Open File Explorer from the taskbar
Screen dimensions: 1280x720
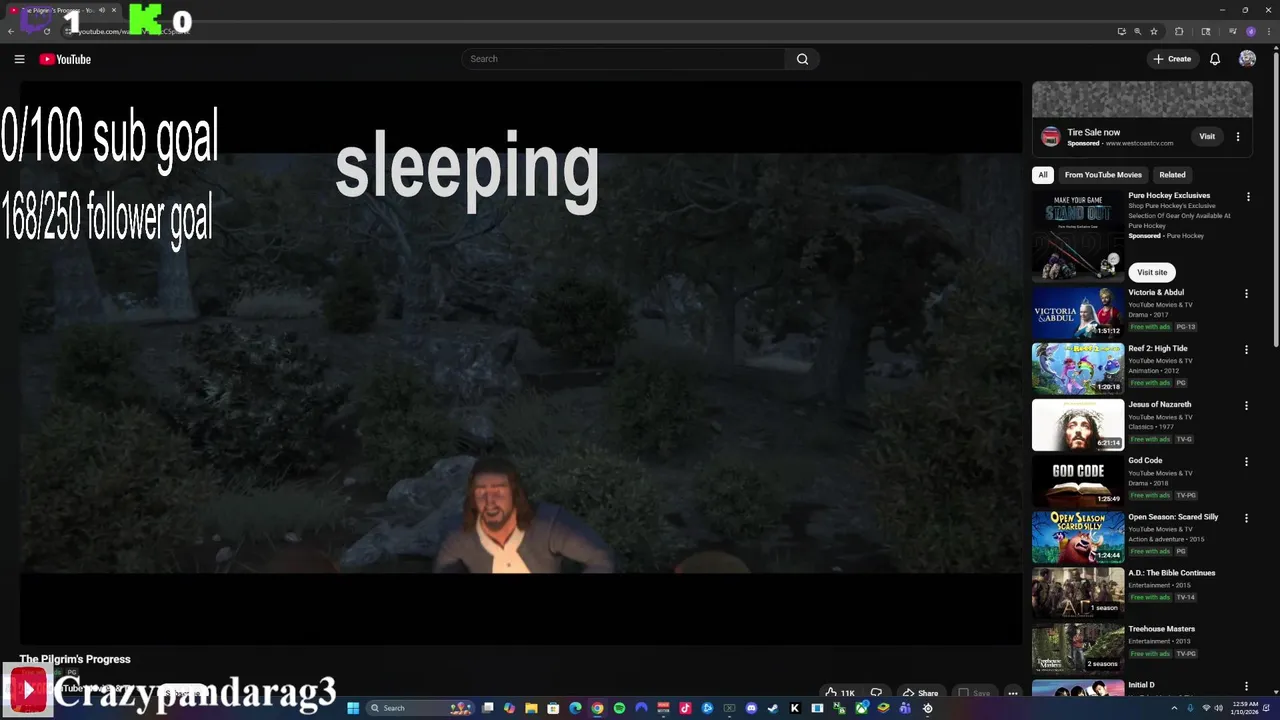[531, 708]
